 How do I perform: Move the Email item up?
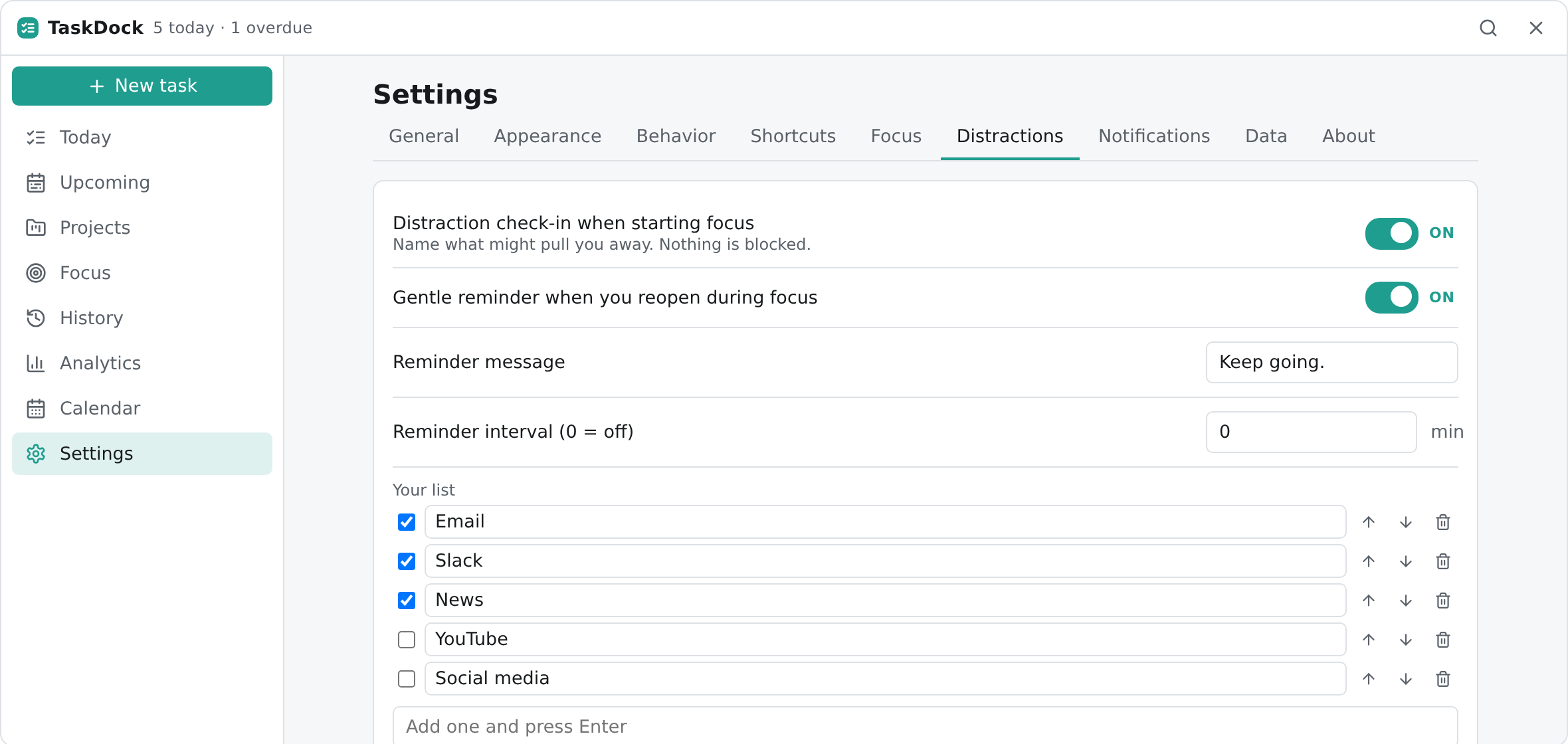(x=1369, y=522)
